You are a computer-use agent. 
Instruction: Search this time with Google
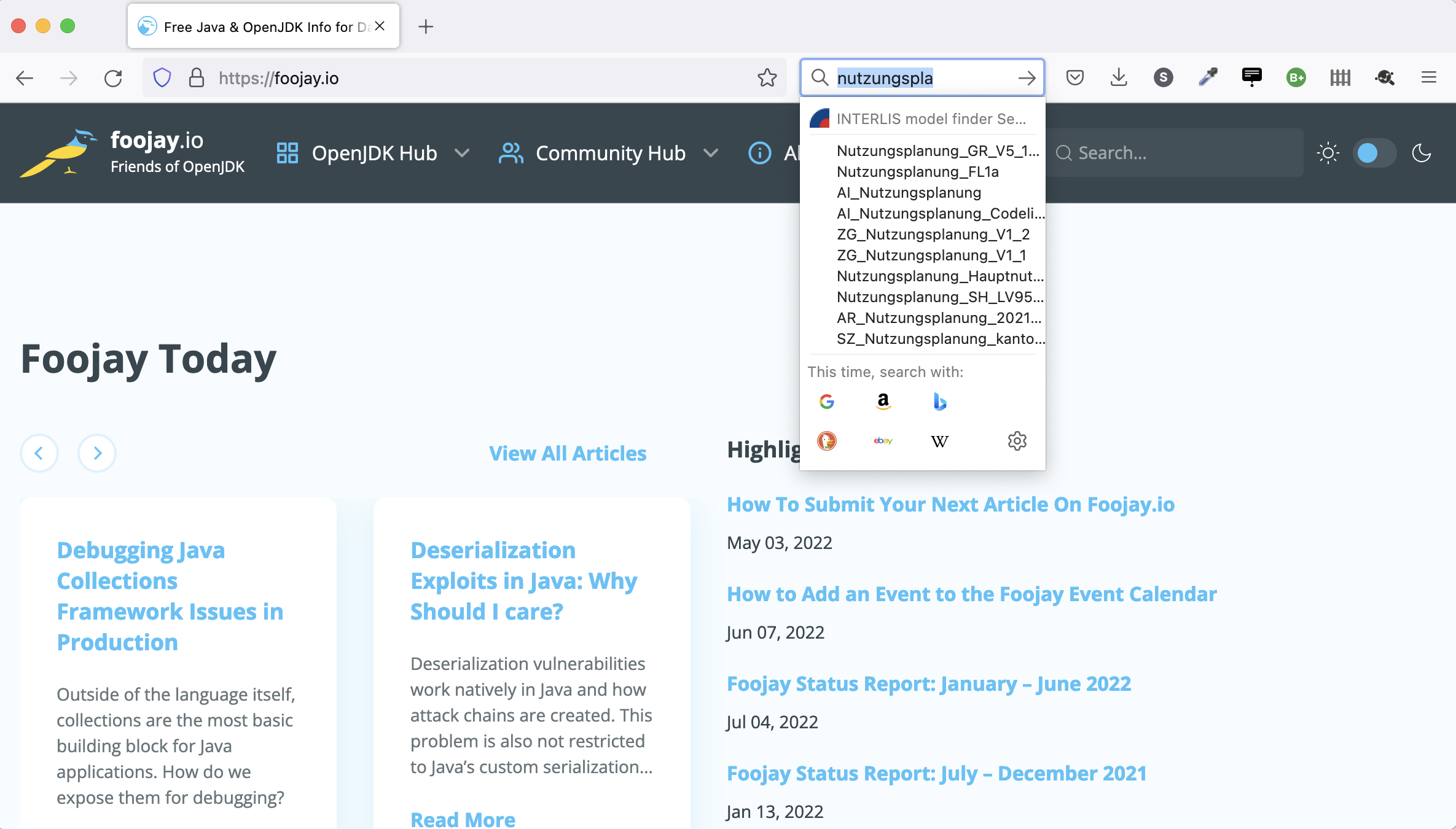point(827,402)
